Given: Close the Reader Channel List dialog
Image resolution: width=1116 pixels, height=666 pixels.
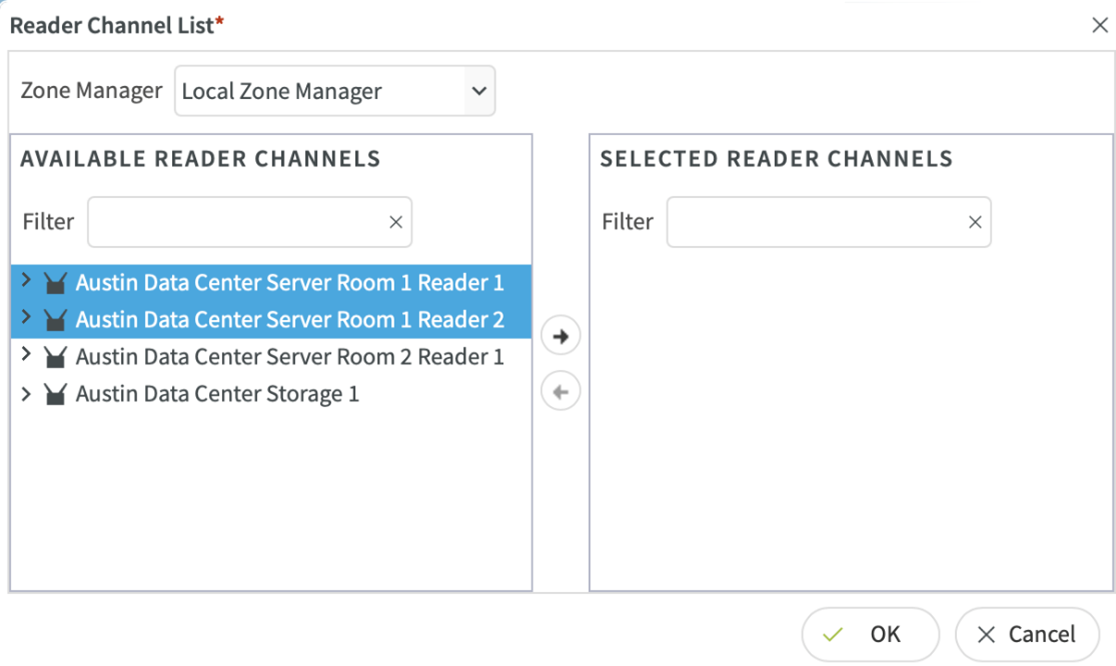Looking at the screenshot, I should [x=1099, y=26].
